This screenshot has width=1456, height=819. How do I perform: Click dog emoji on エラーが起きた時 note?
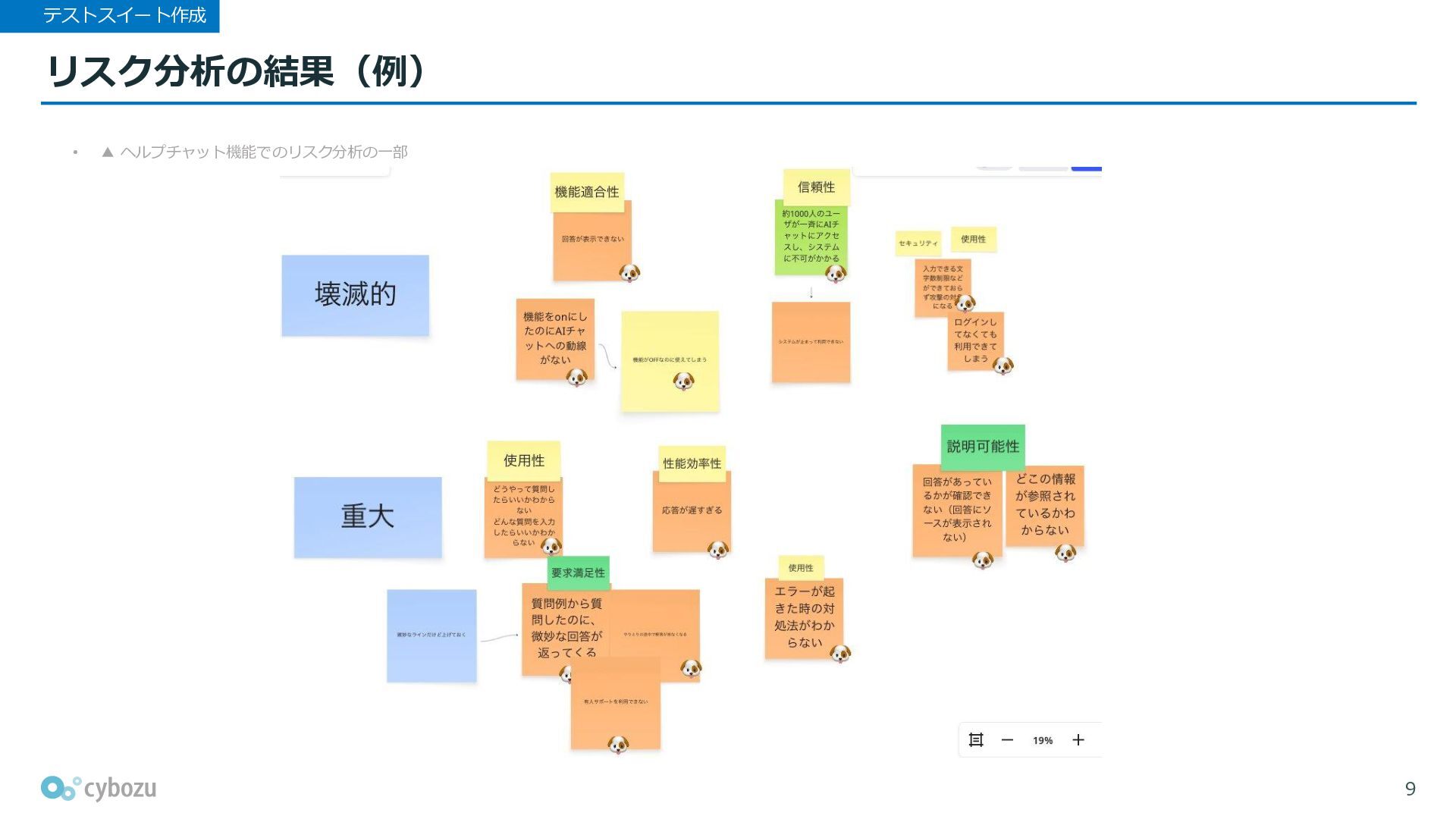click(x=840, y=654)
